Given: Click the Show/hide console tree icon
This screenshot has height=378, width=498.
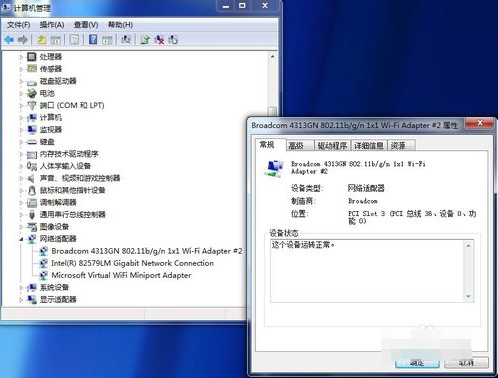Looking at the screenshot, I should (x=56, y=40).
